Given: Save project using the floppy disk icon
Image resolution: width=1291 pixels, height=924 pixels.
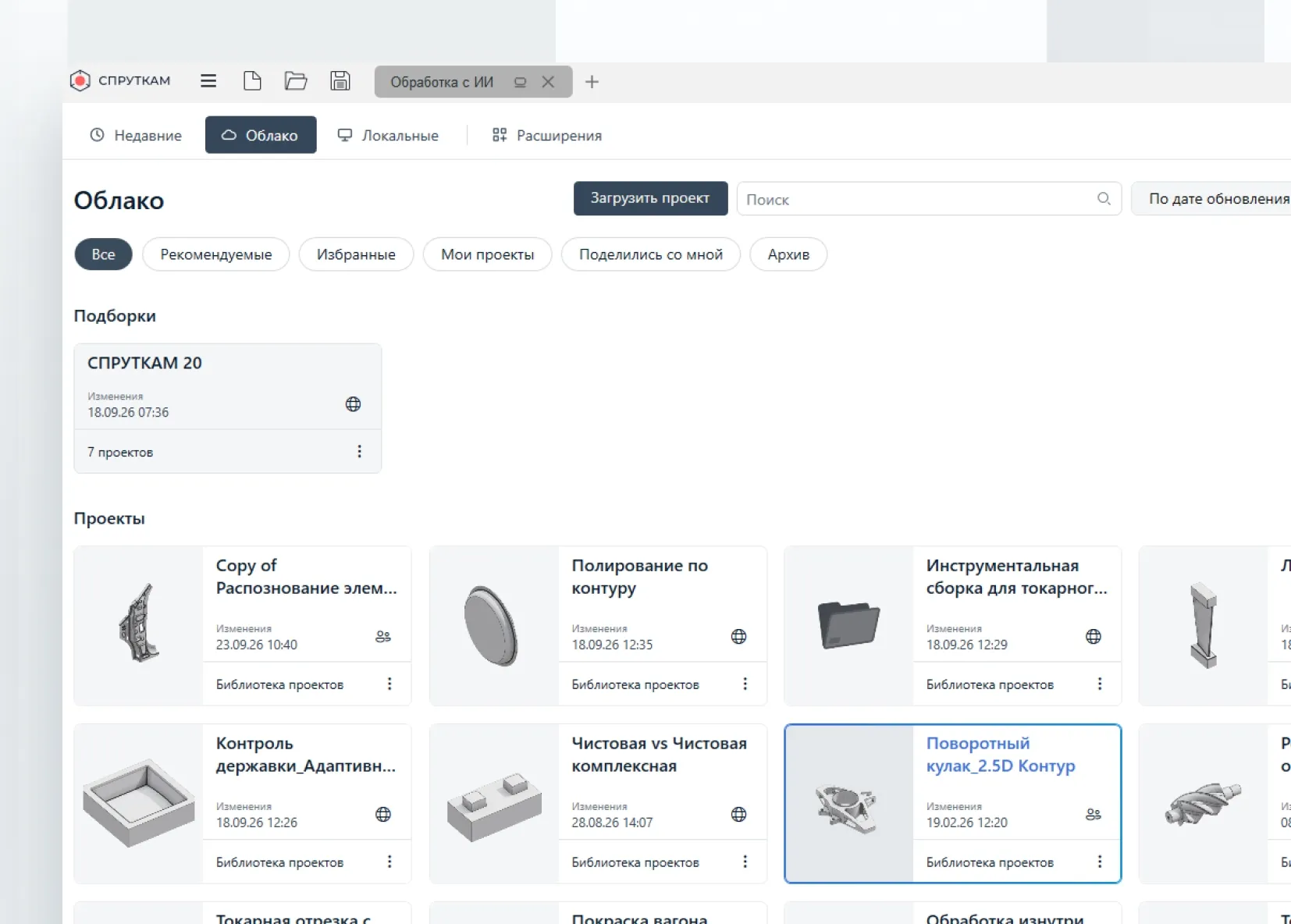Looking at the screenshot, I should pos(340,81).
